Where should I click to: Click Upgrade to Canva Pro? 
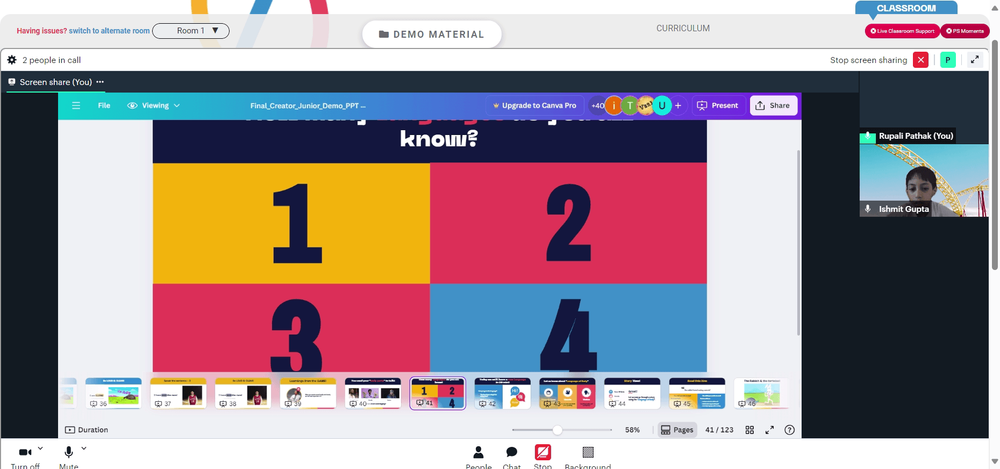pyautogui.click(x=534, y=105)
